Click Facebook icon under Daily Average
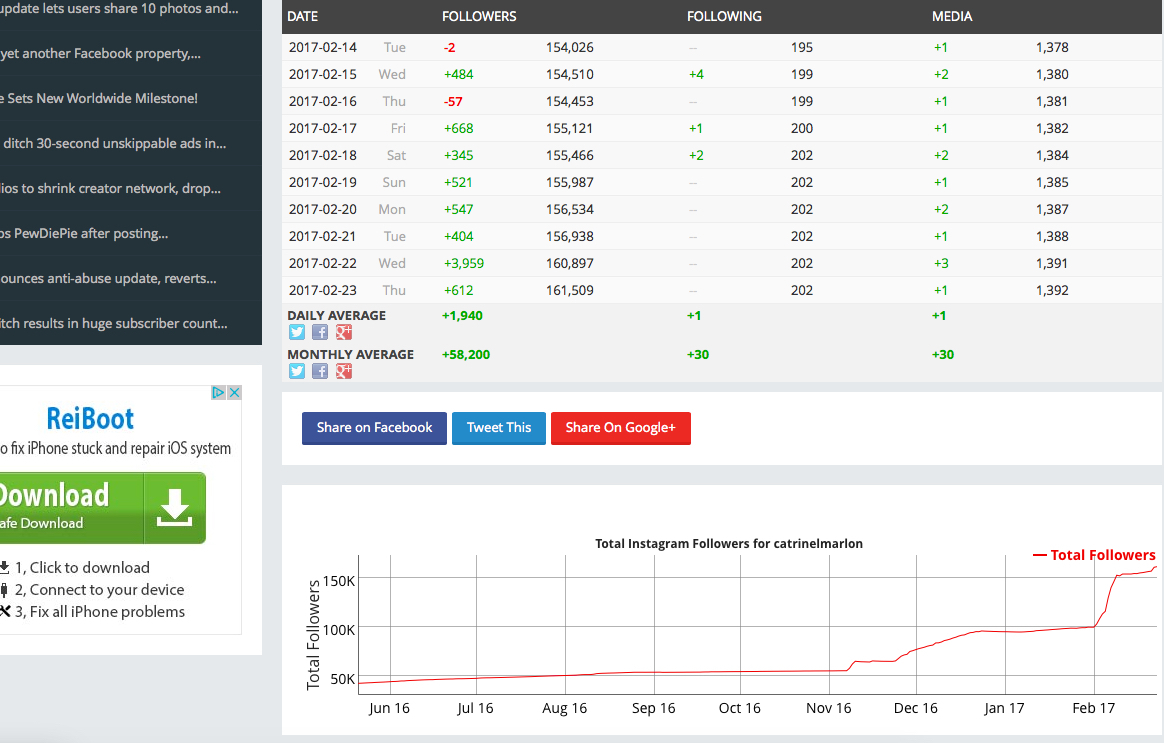Viewport: 1164px width, 743px height. [x=320, y=333]
